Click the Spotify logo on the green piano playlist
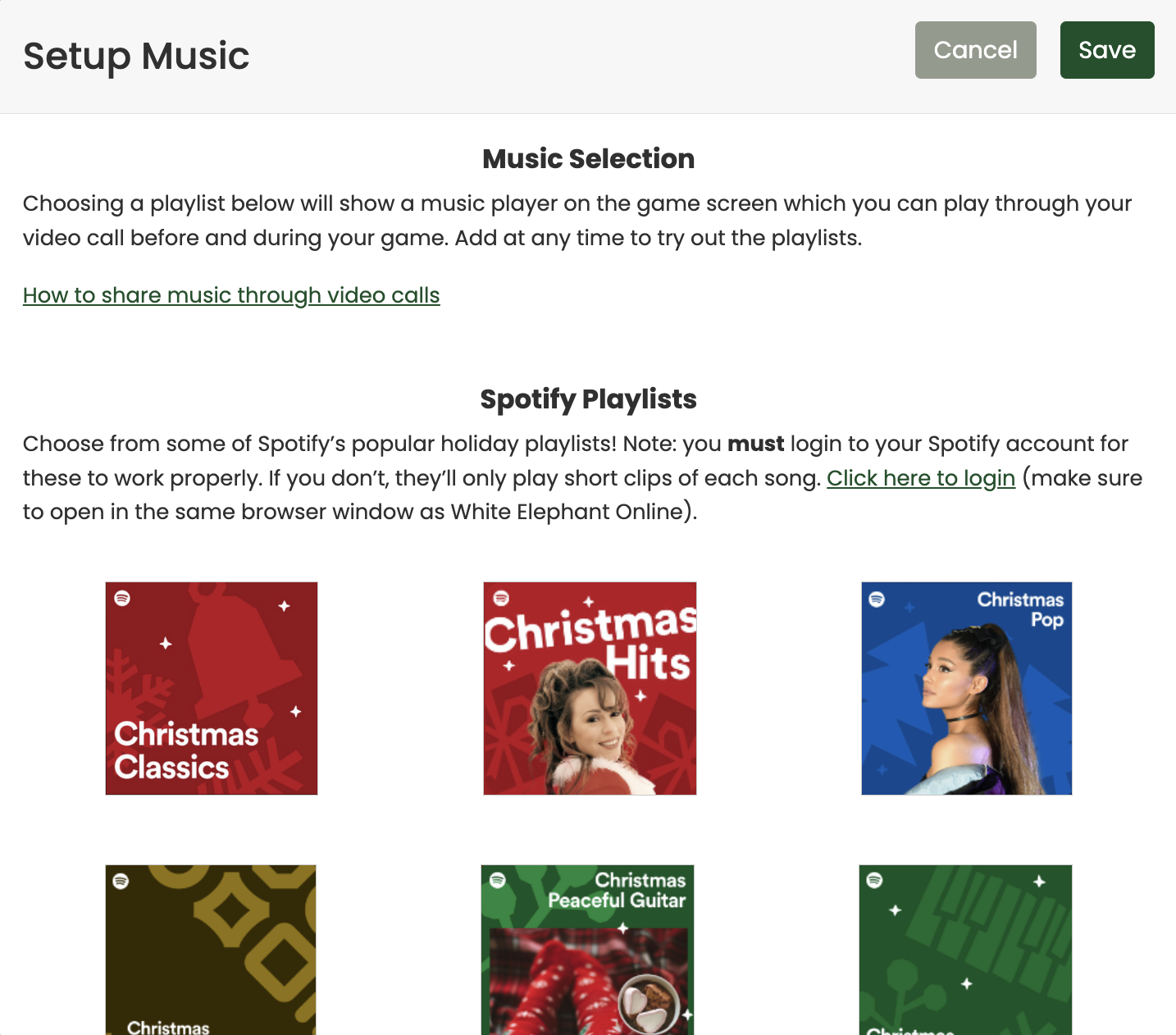 coord(874,881)
